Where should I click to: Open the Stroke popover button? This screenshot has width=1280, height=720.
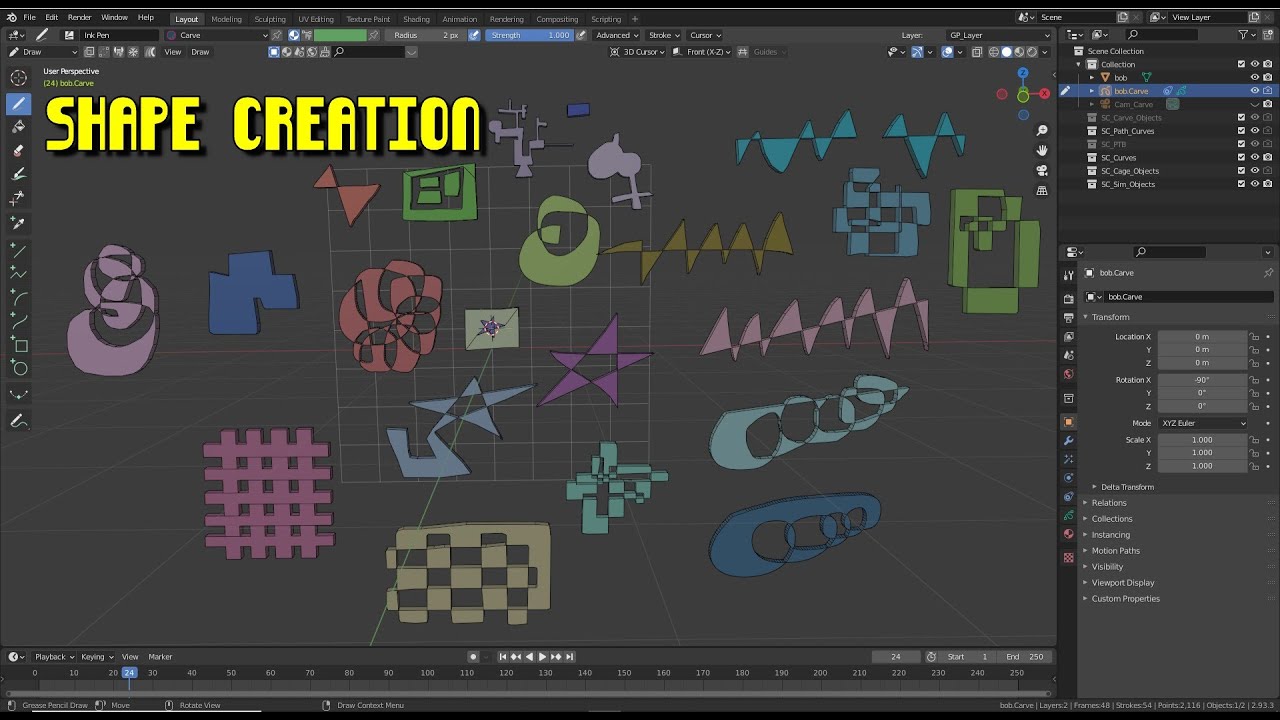coord(663,35)
